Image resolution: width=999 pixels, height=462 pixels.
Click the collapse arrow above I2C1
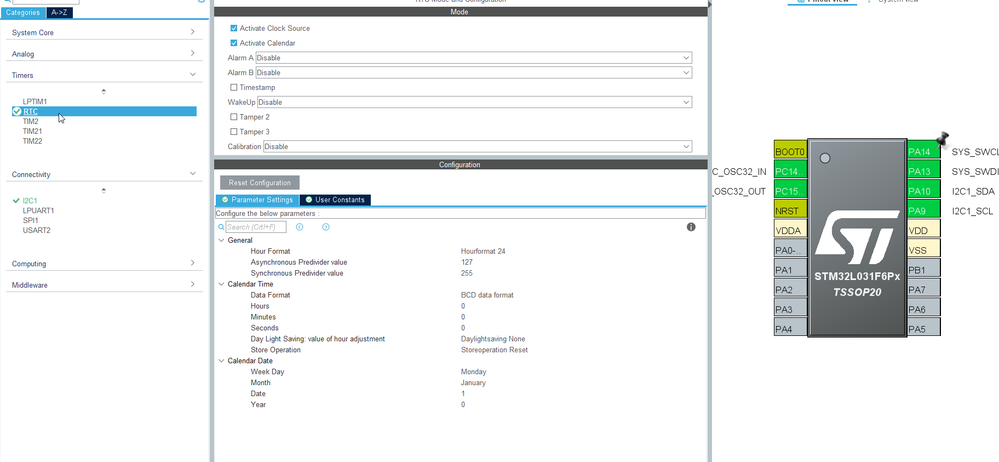(x=103, y=190)
